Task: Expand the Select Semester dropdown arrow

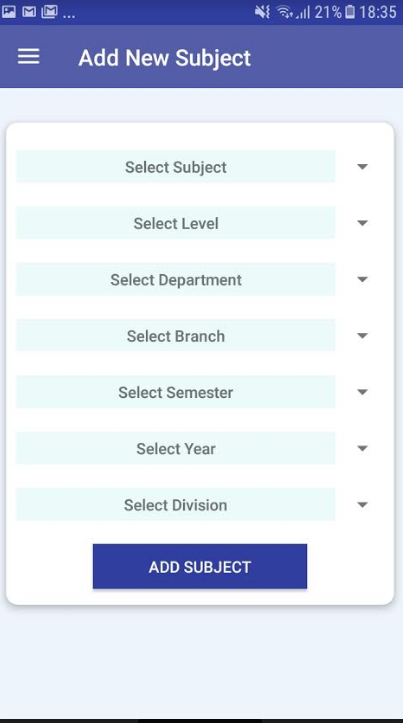Action: click(x=362, y=392)
